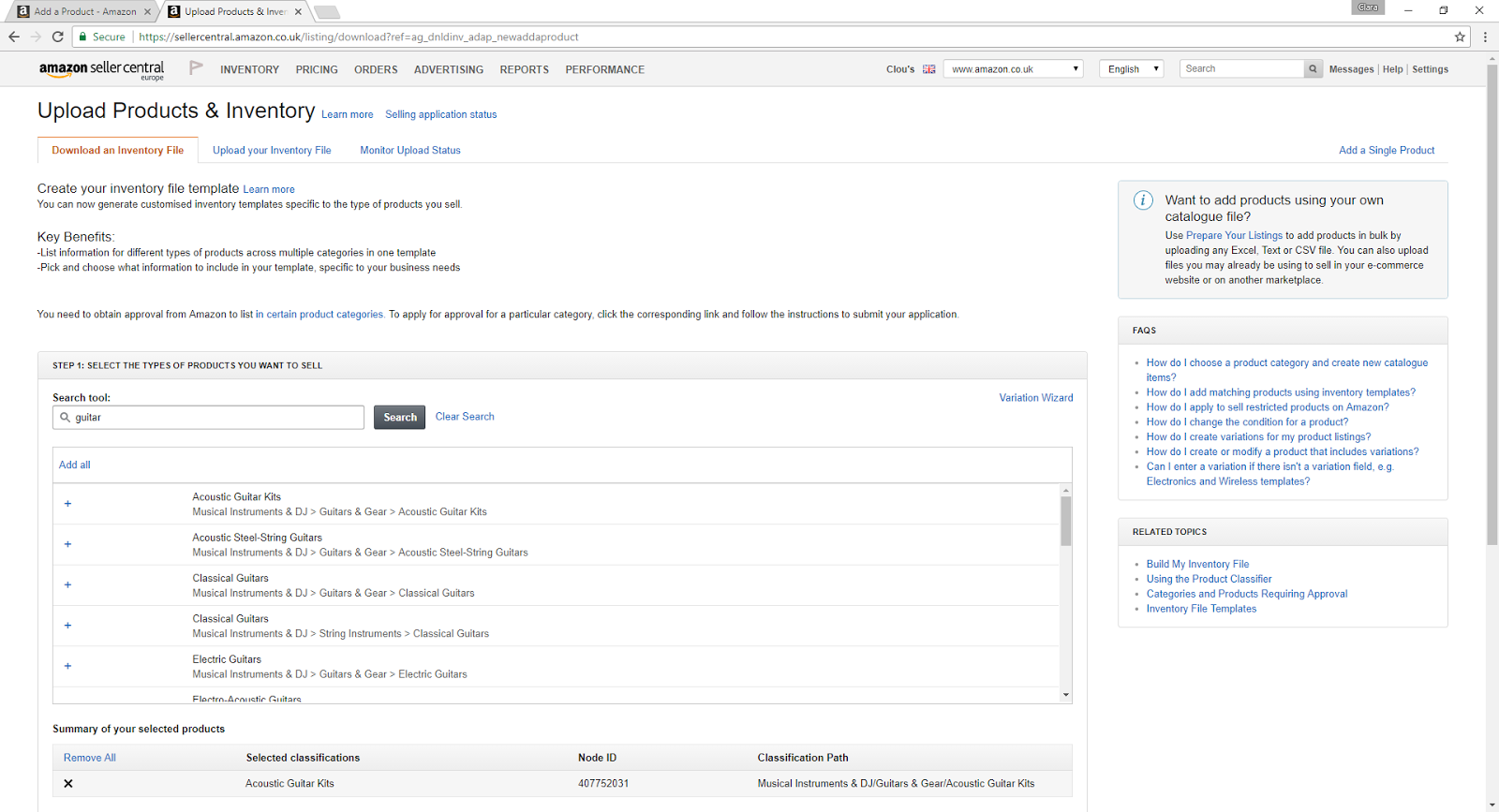Close the Upload Products tab
Screen dimensions: 1499x812
click(x=299, y=12)
